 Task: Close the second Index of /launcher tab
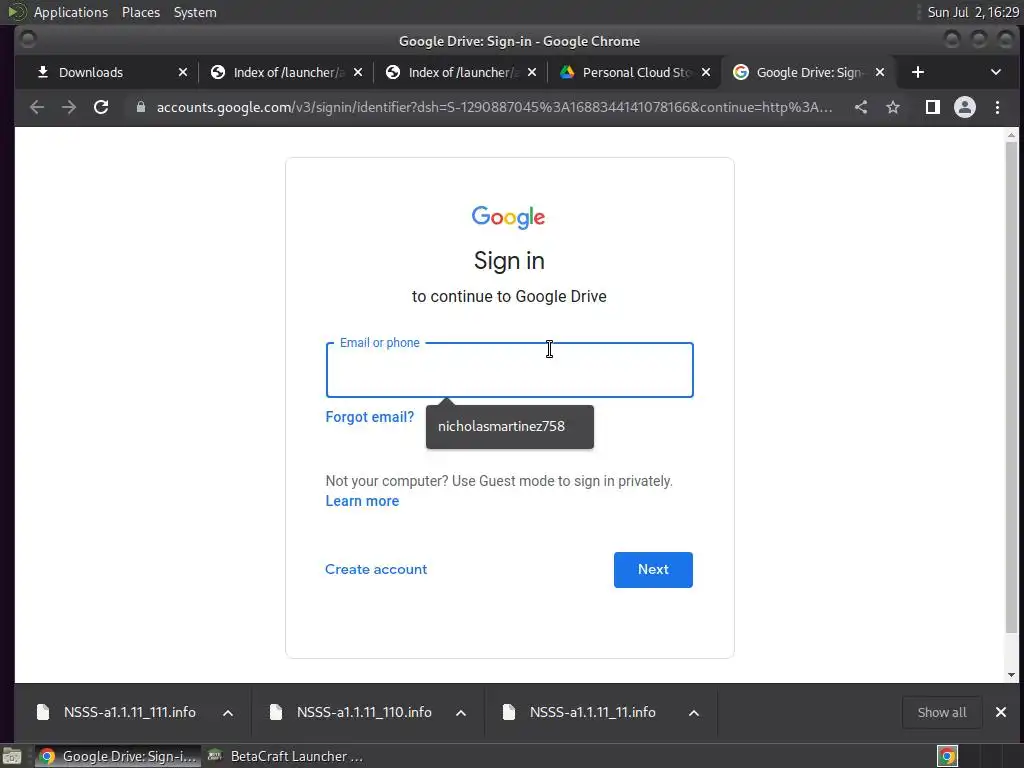point(532,72)
